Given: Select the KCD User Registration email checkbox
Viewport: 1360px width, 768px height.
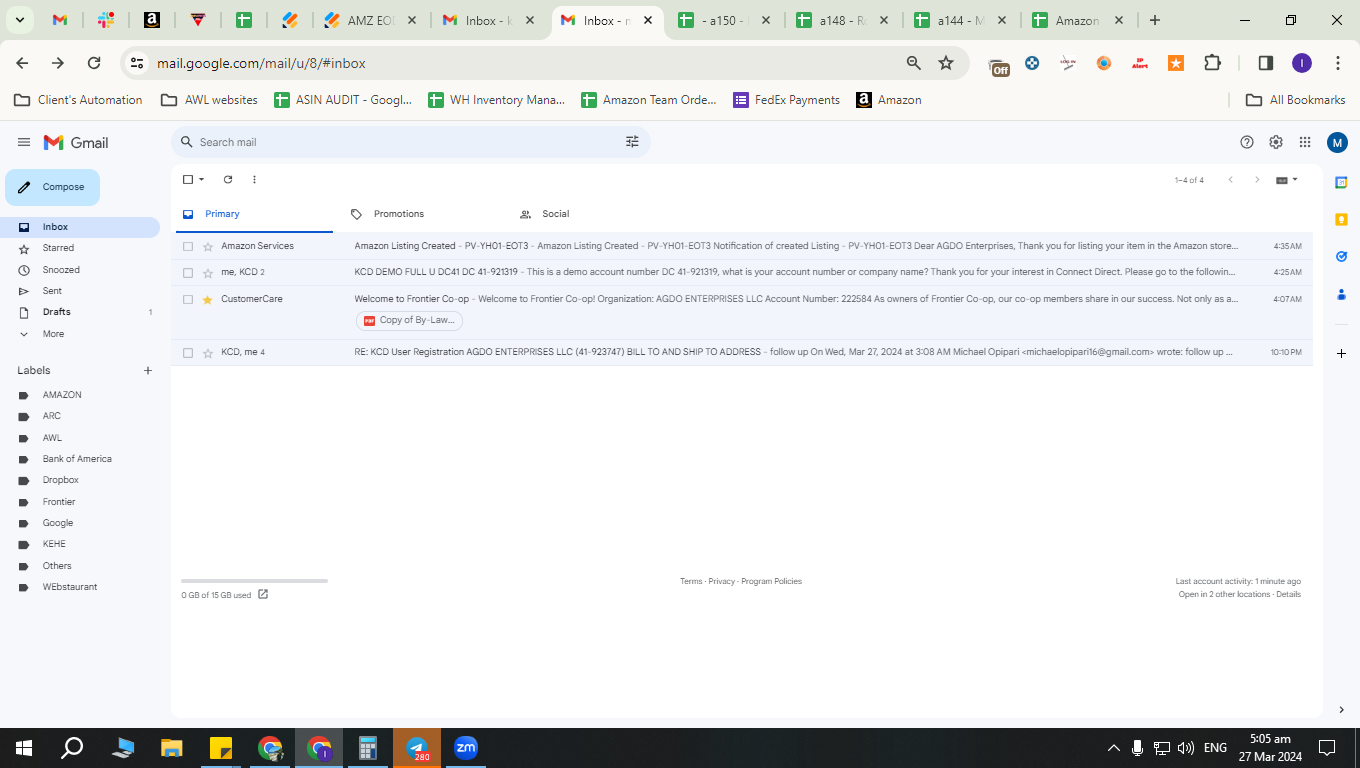Looking at the screenshot, I should pos(188,352).
